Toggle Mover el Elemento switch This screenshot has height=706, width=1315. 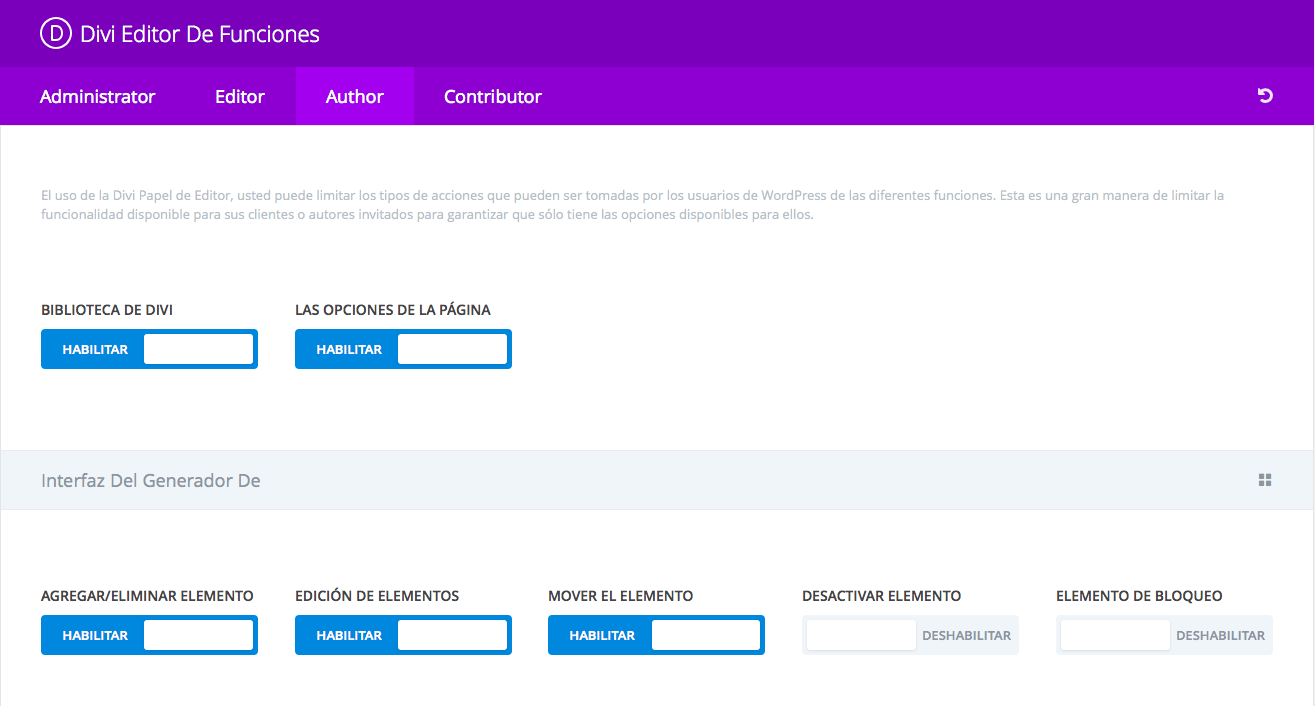click(656, 635)
